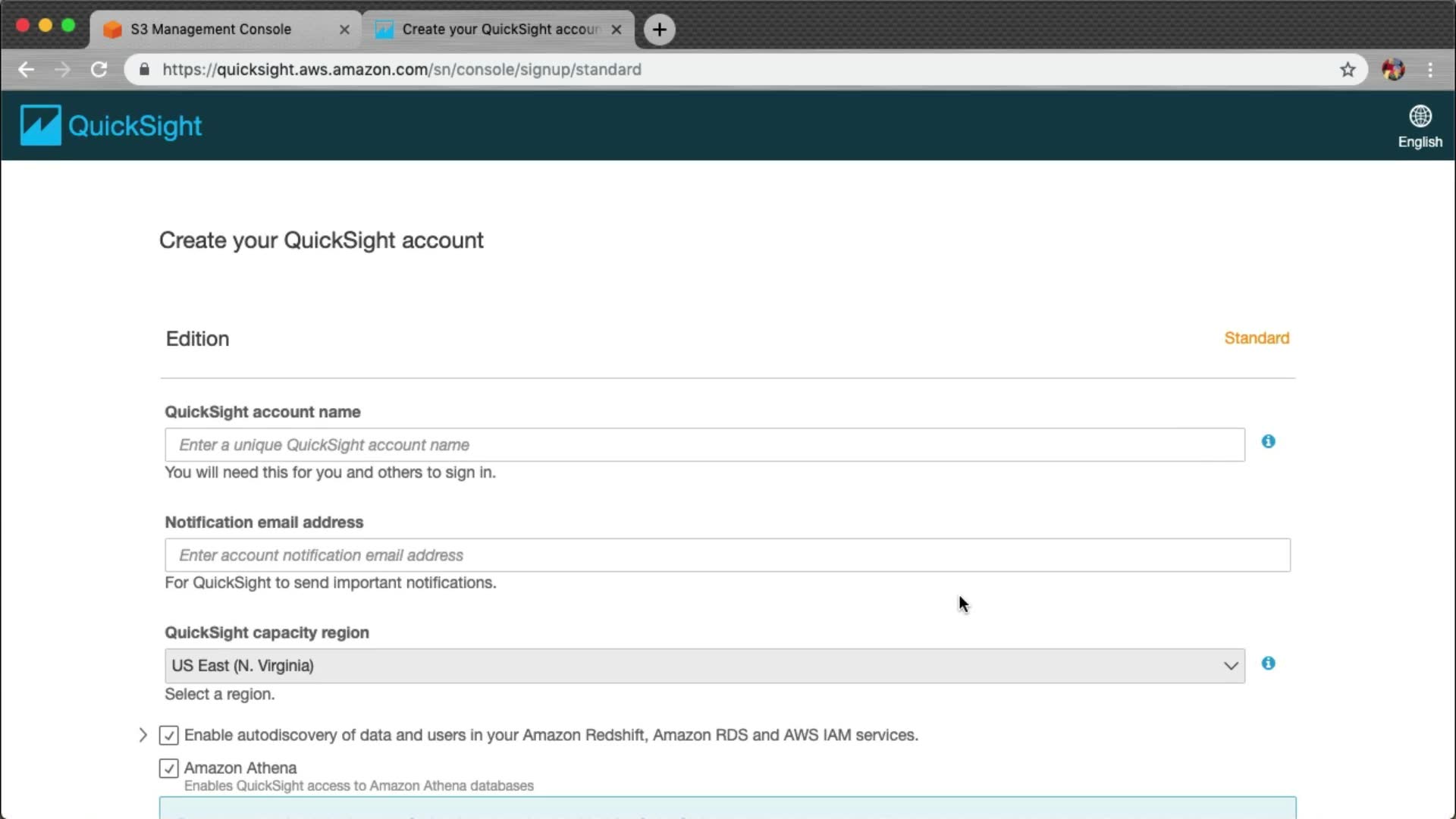The height and width of the screenshot is (819, 1456).
Task: Click the Standard edition link
Action: (1256, 338)
